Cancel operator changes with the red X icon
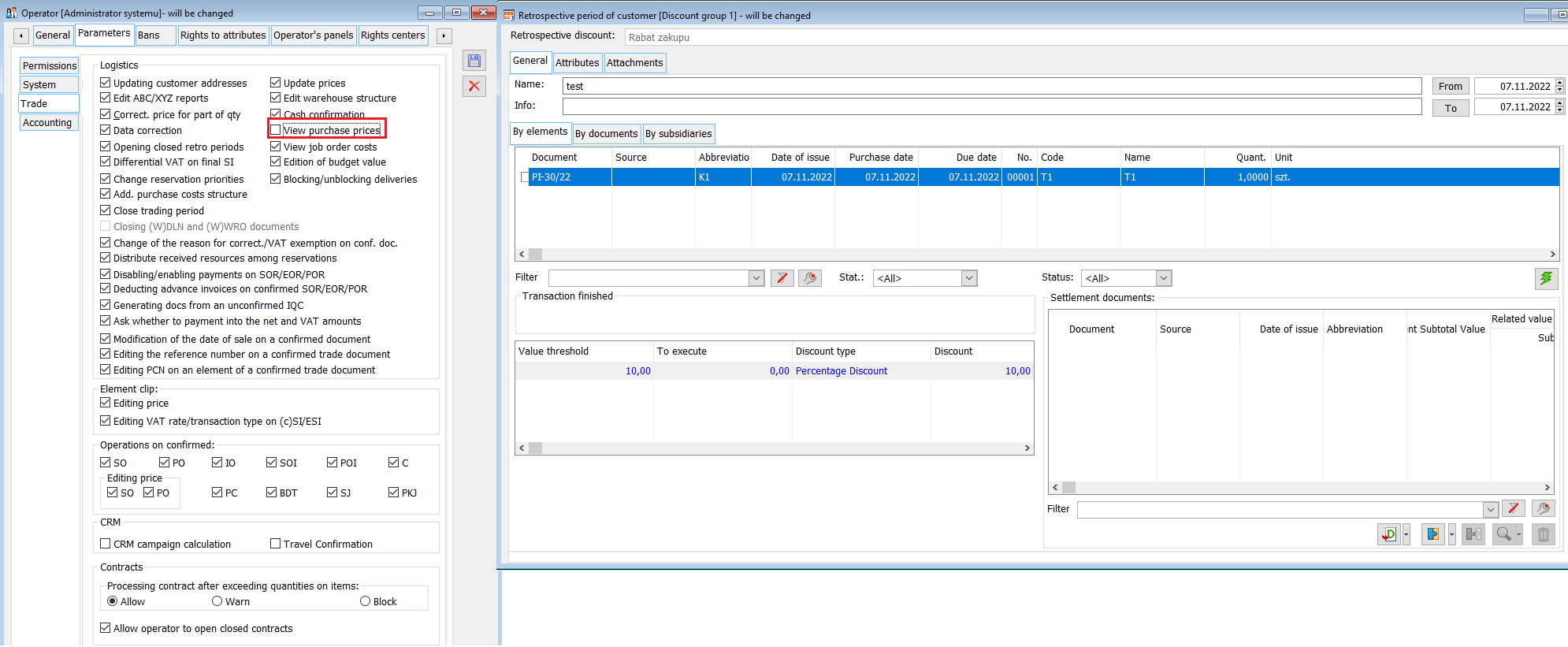The width and height of the screenshot is (1568, 647). tap(474, 86)
